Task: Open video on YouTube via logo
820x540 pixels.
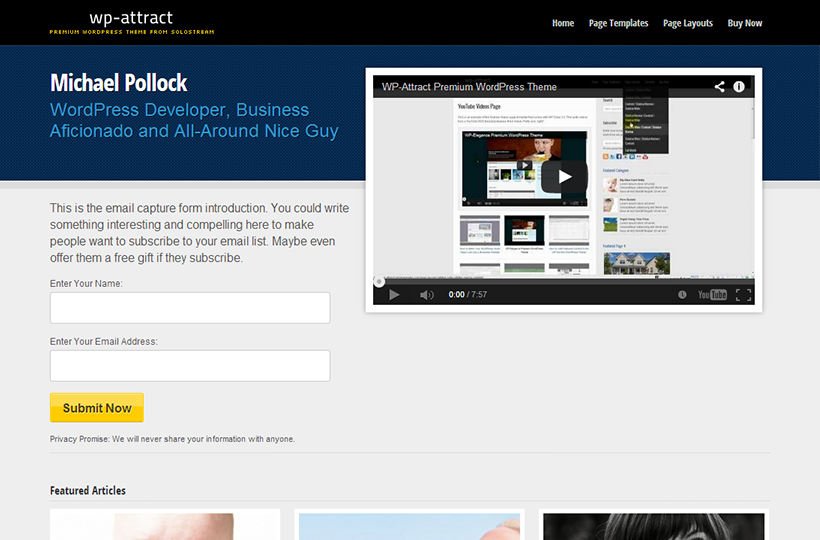Action: pyautogui.click(x=712, y=295)
